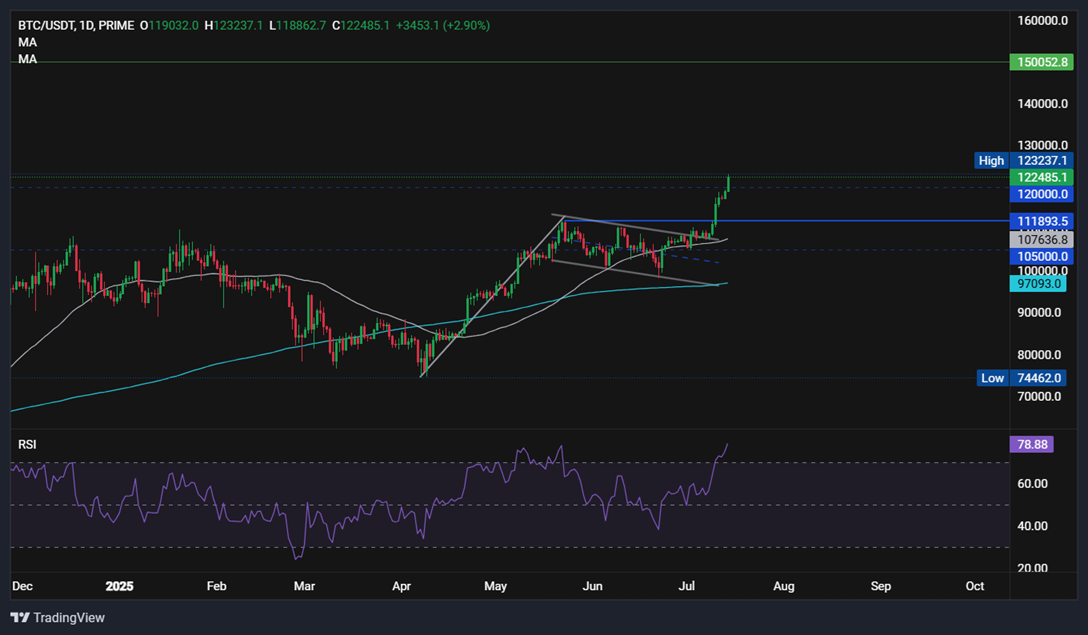This screenshot has width=1088, height=635.
Task: Click the RSI 20.00 axis tick
Action: (x=1032, y=568)
